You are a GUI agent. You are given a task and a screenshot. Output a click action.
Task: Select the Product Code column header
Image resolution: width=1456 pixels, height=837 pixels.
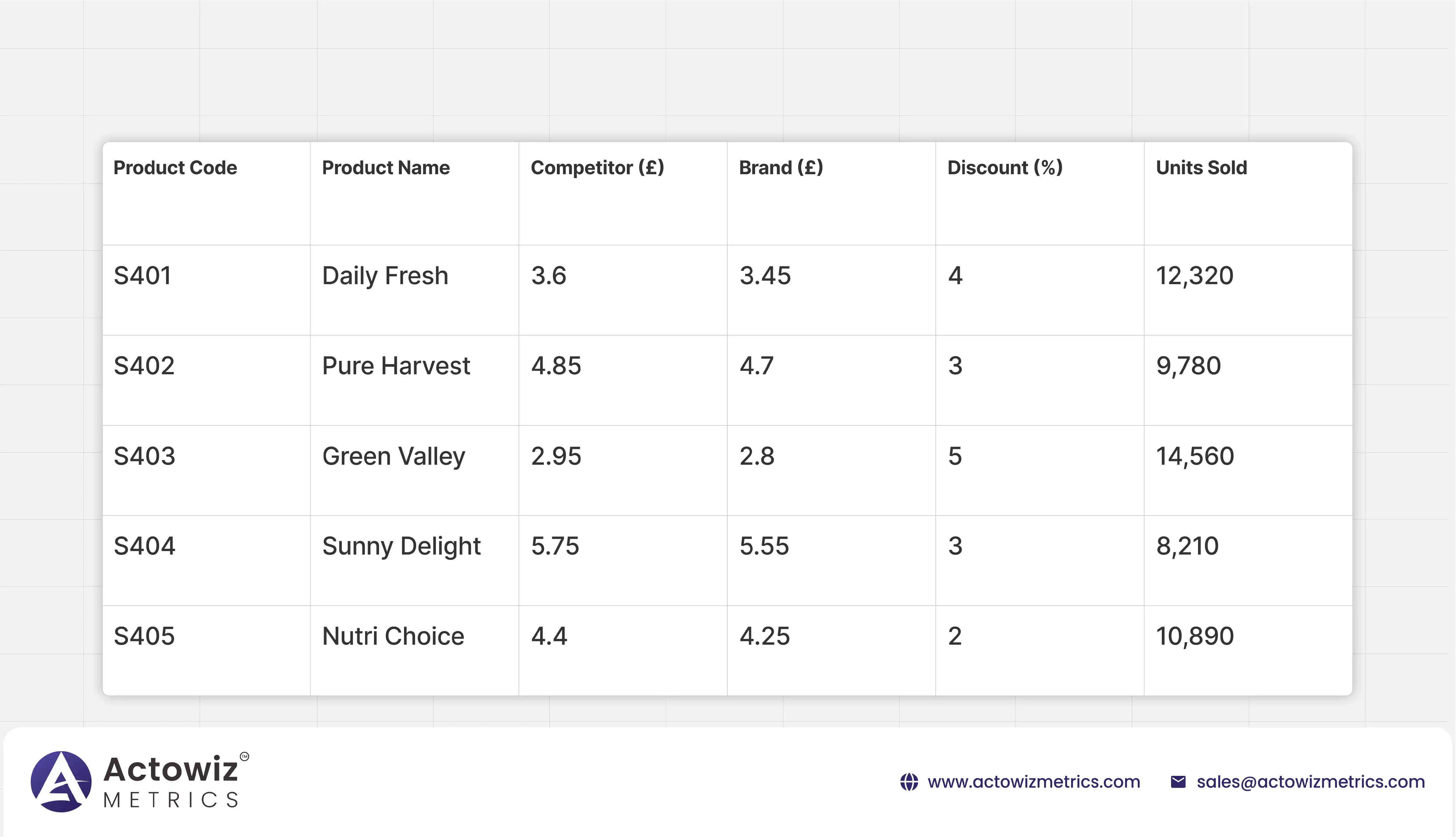175,168
